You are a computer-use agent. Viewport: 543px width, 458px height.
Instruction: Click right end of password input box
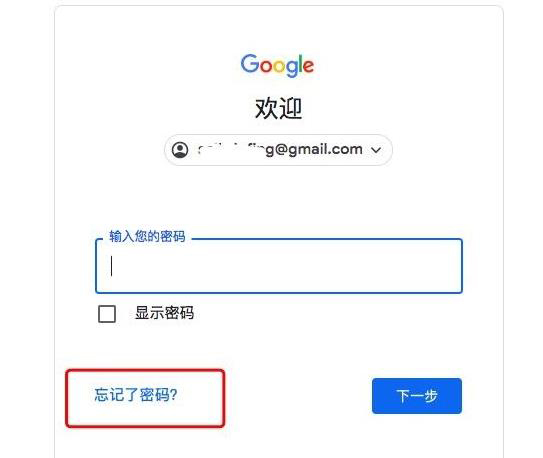tap(450, 266)
